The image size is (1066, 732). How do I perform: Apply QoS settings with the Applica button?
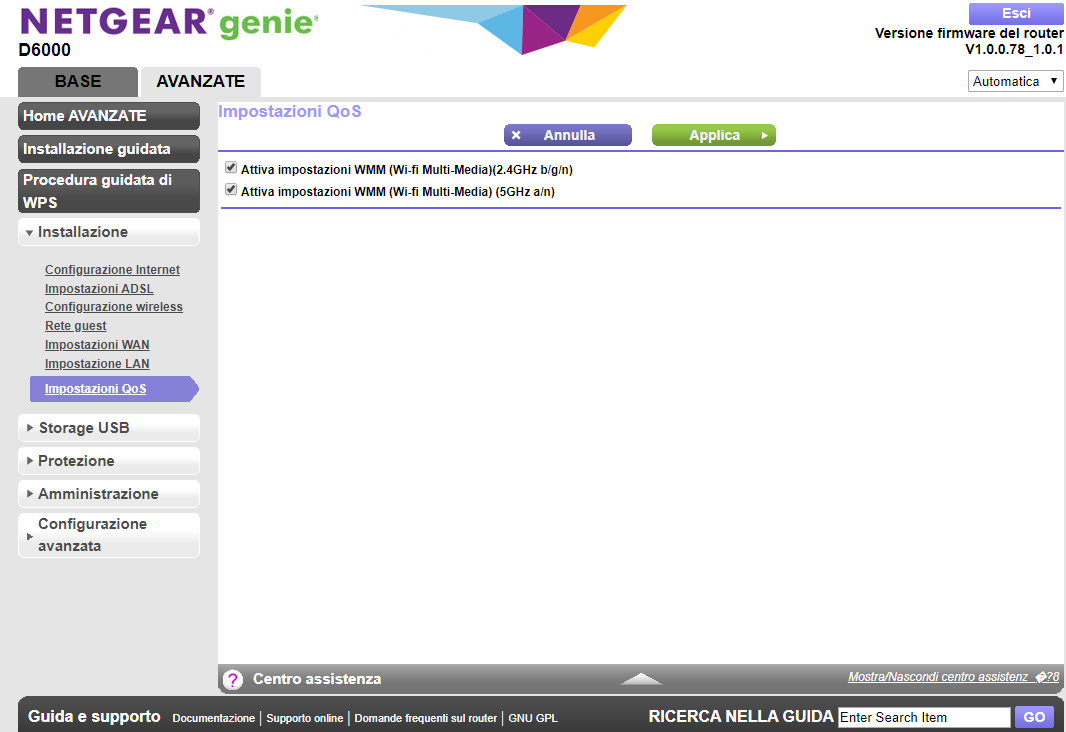[713, 135]
